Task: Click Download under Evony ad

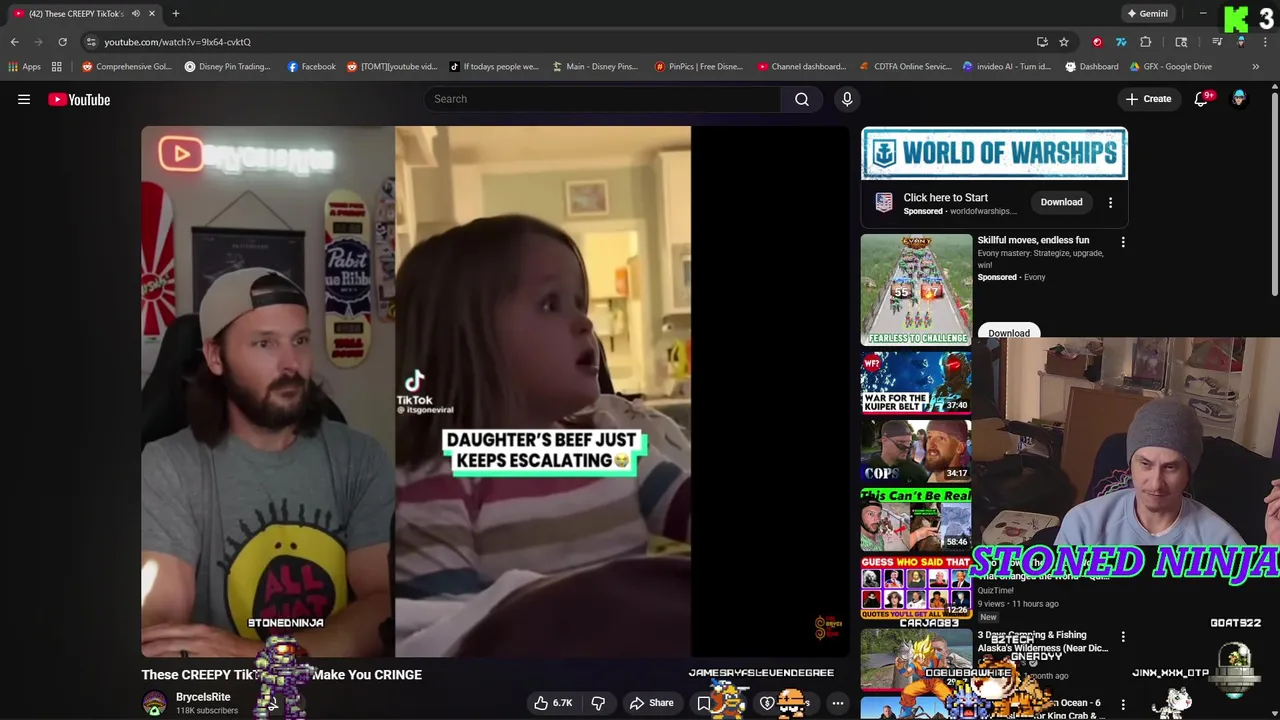Action: [x=1008, y=333]
